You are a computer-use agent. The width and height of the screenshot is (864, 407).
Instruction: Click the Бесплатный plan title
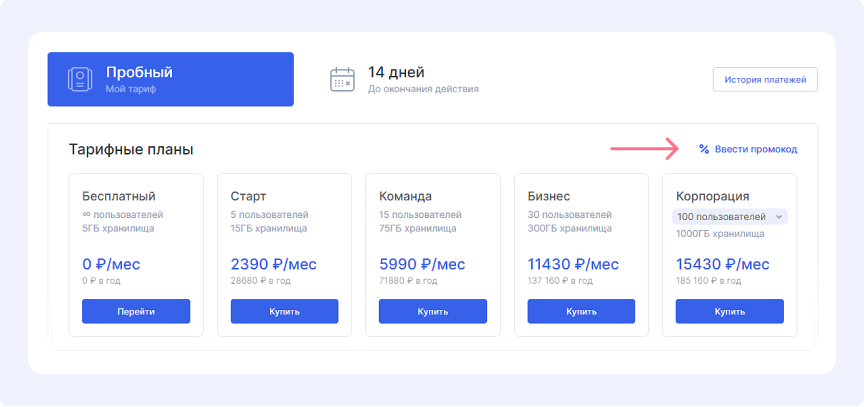pos(119,196)
